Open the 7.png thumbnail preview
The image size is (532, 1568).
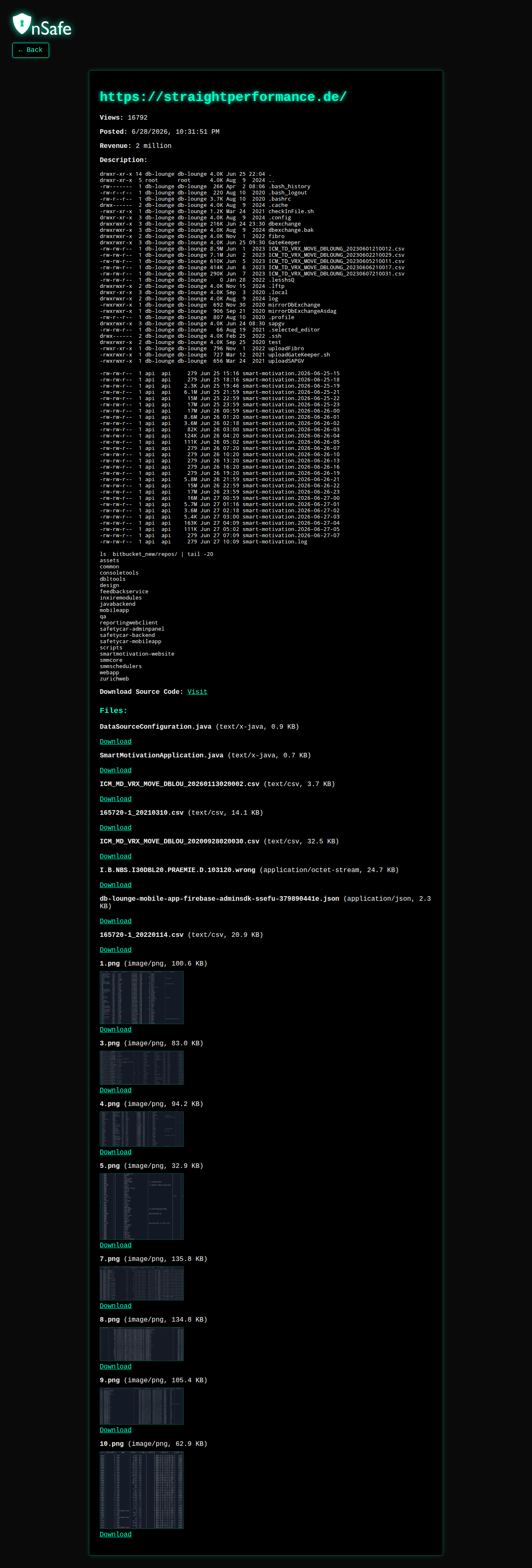pyautogui.click(x=142, y=1283)
